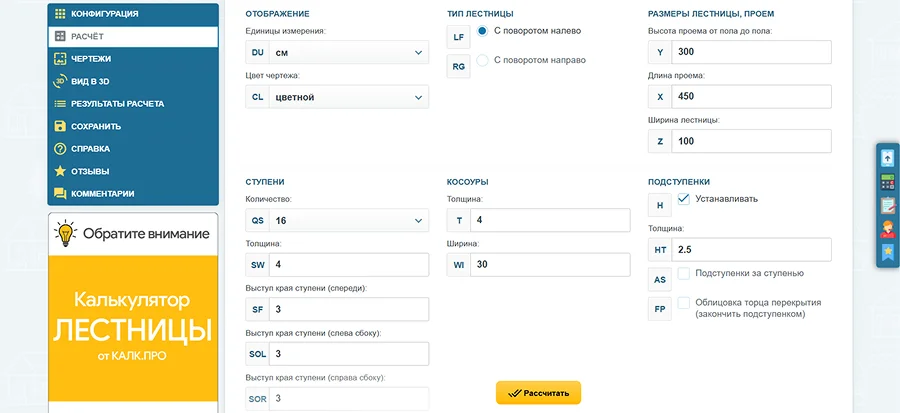Click the Калькулятор лестницы yellow banner
The width and height of the screenshot is (900, 413).
pos(133,329)
